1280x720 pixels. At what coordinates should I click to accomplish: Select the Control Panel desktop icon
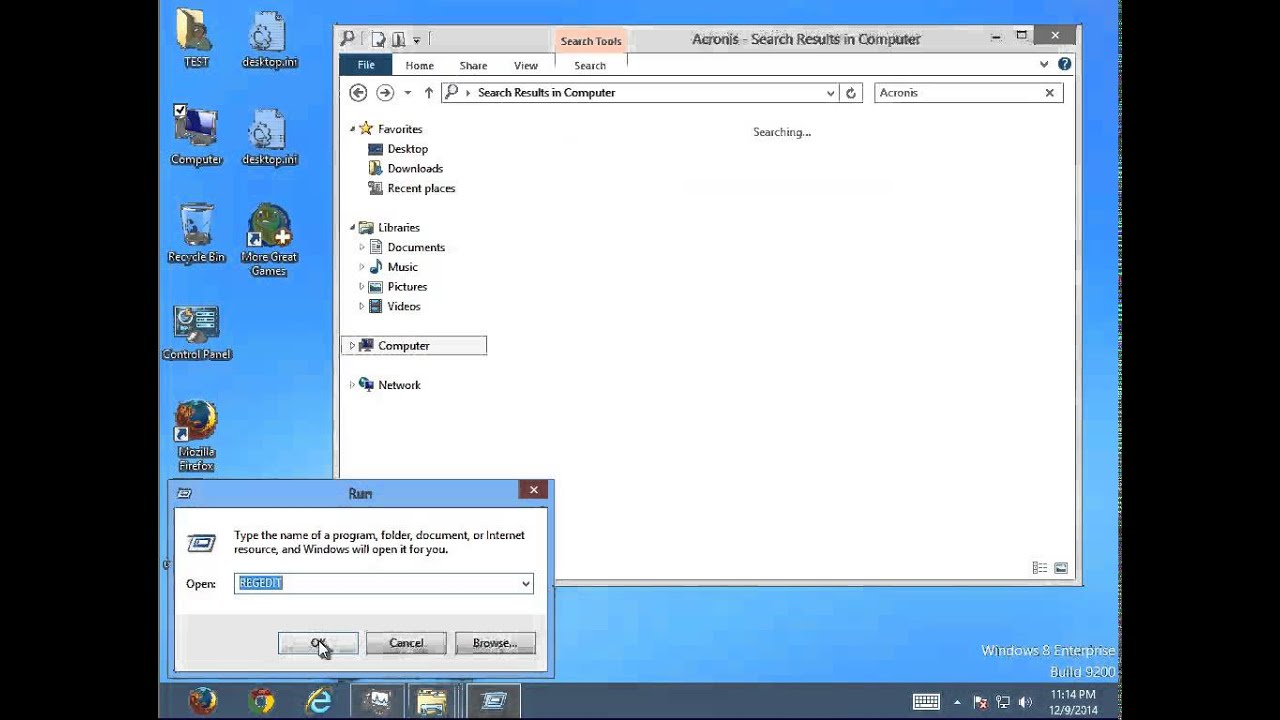click(x=196, y=332)
